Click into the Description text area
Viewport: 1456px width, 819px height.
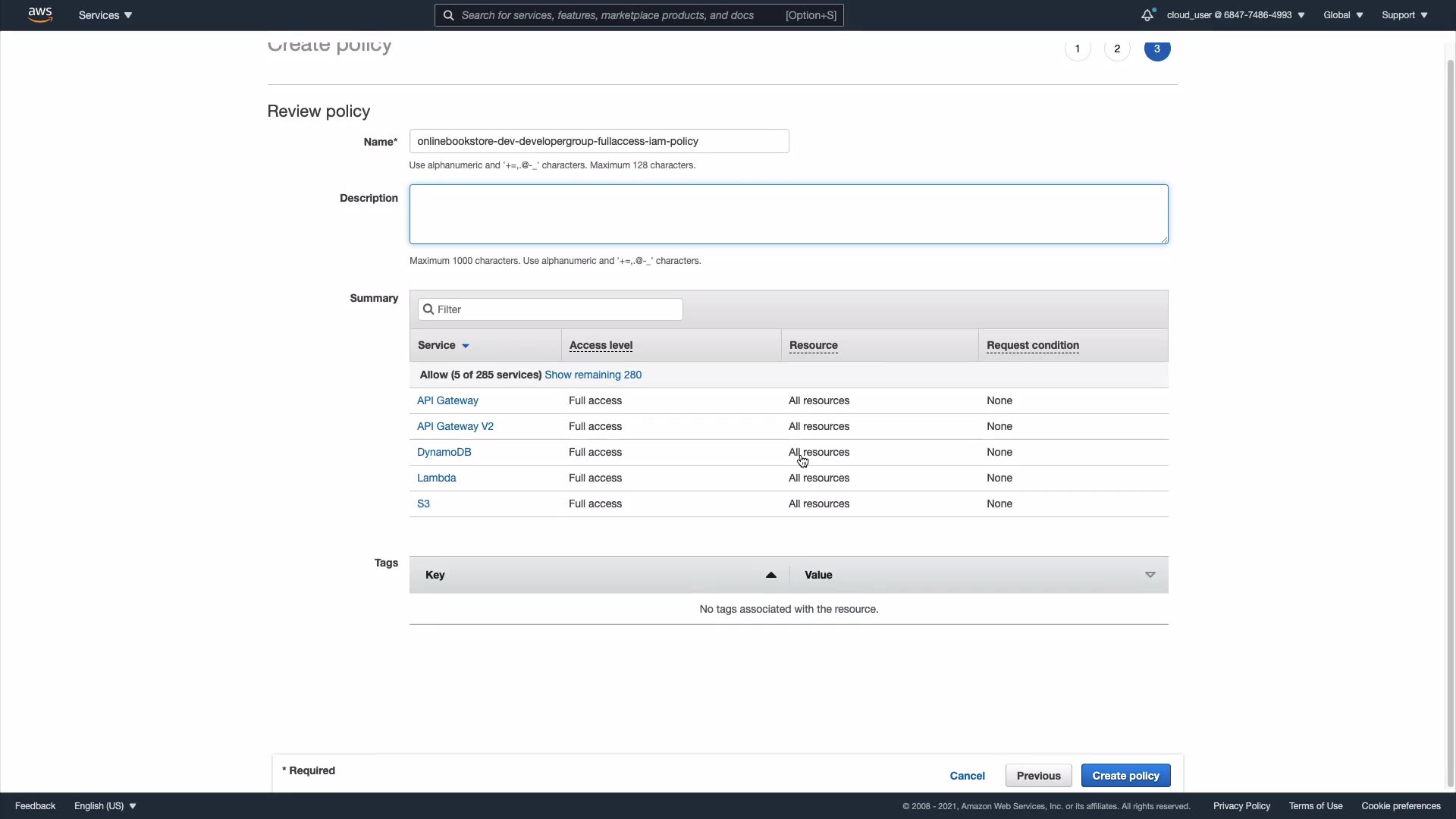788,214
